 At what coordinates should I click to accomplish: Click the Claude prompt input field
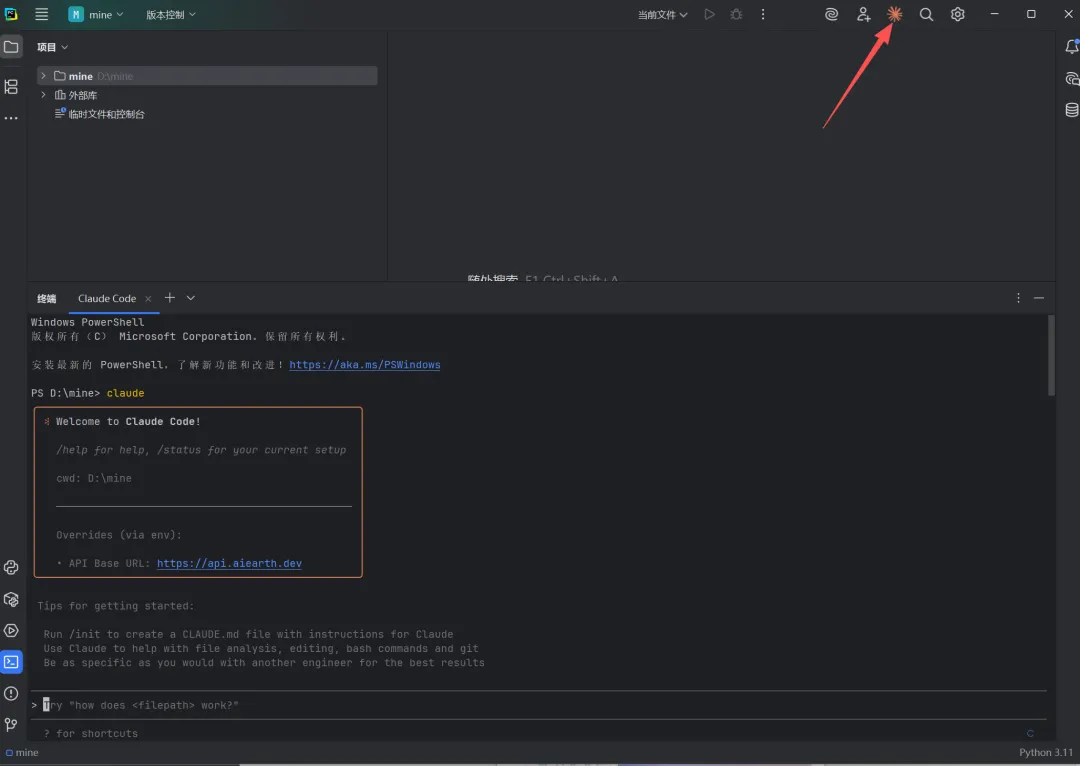539,705
